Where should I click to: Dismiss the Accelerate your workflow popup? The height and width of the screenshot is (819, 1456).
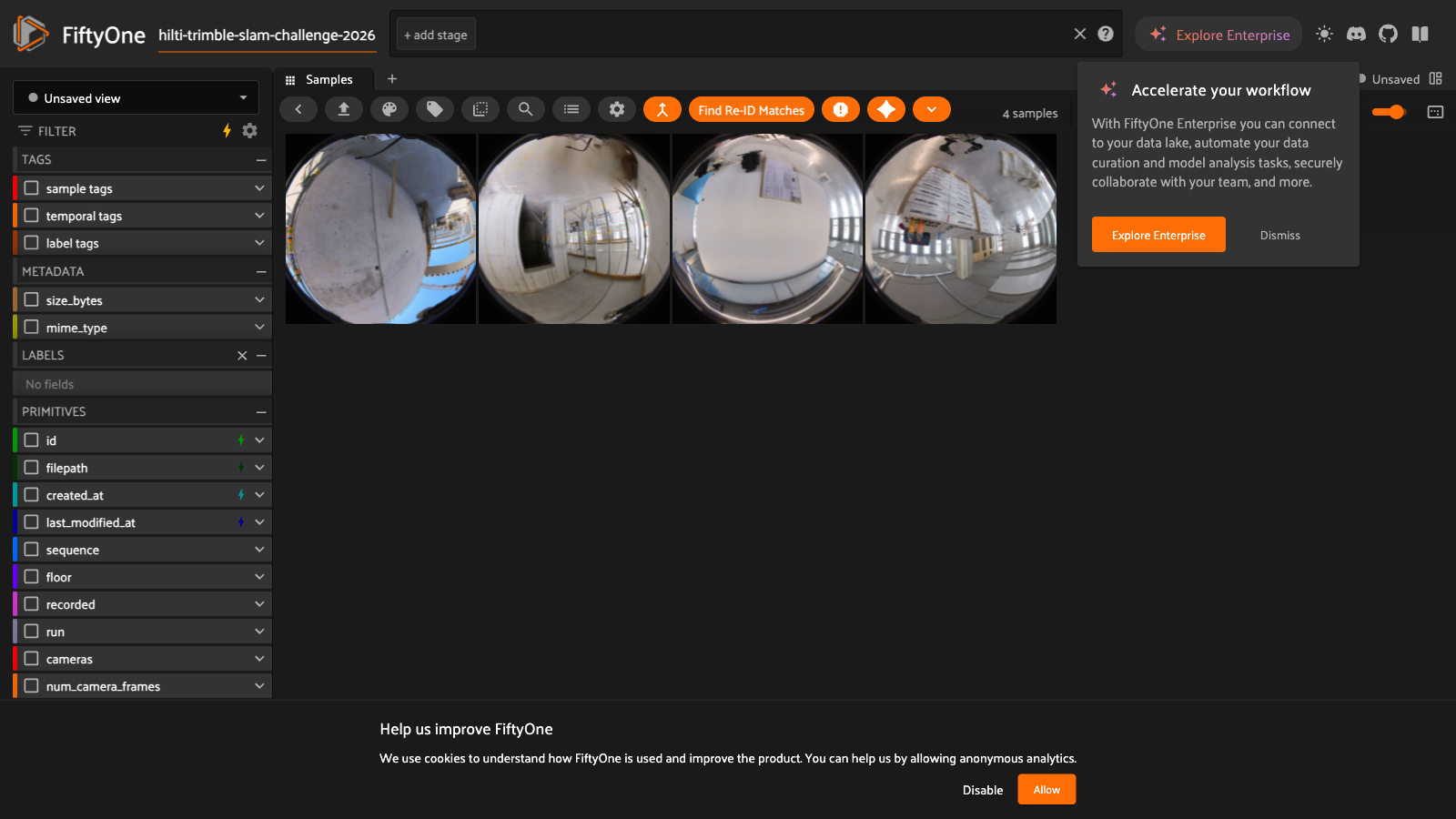click(1279, 235)
